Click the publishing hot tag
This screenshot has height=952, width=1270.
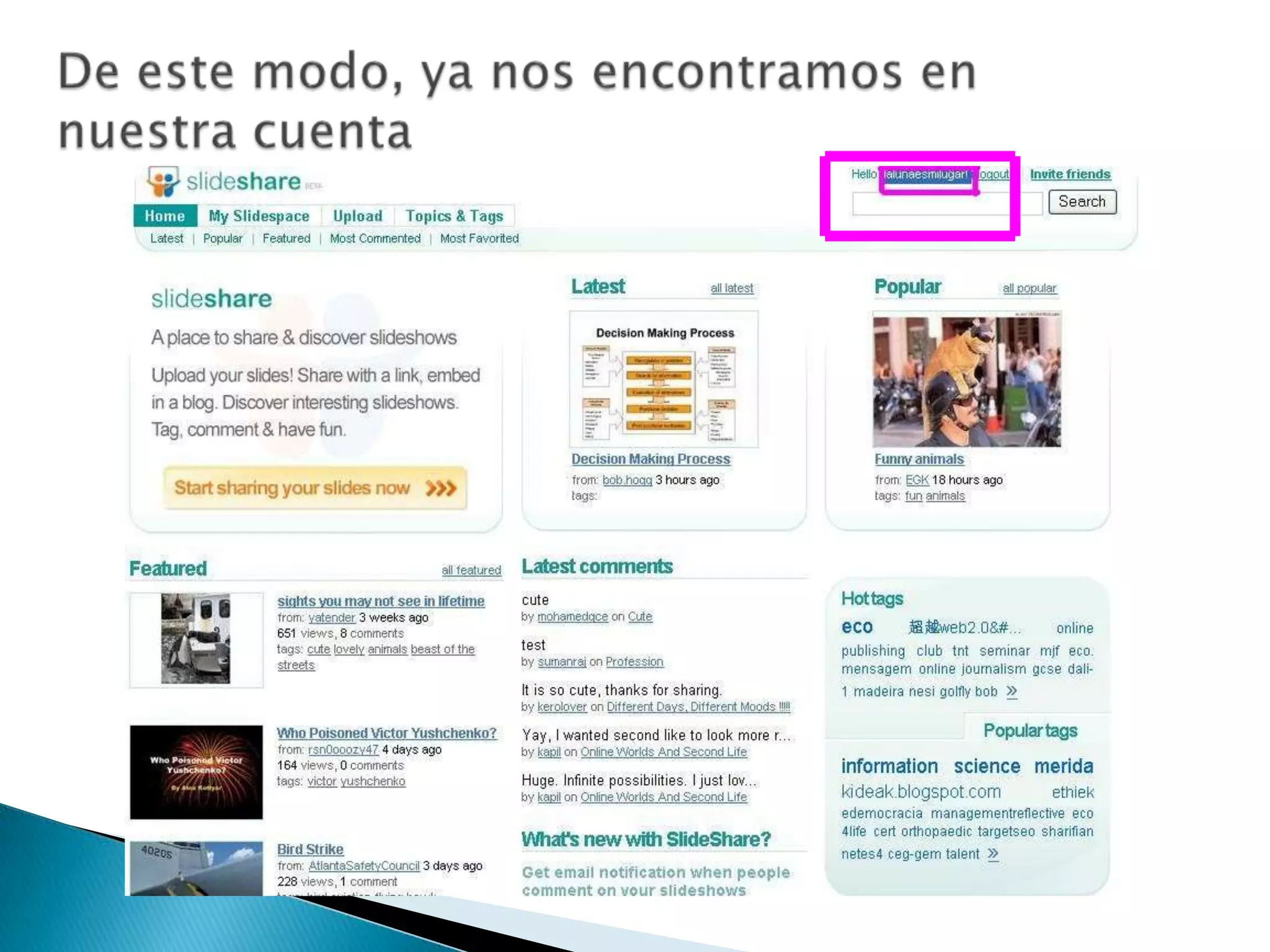[873, 651]
